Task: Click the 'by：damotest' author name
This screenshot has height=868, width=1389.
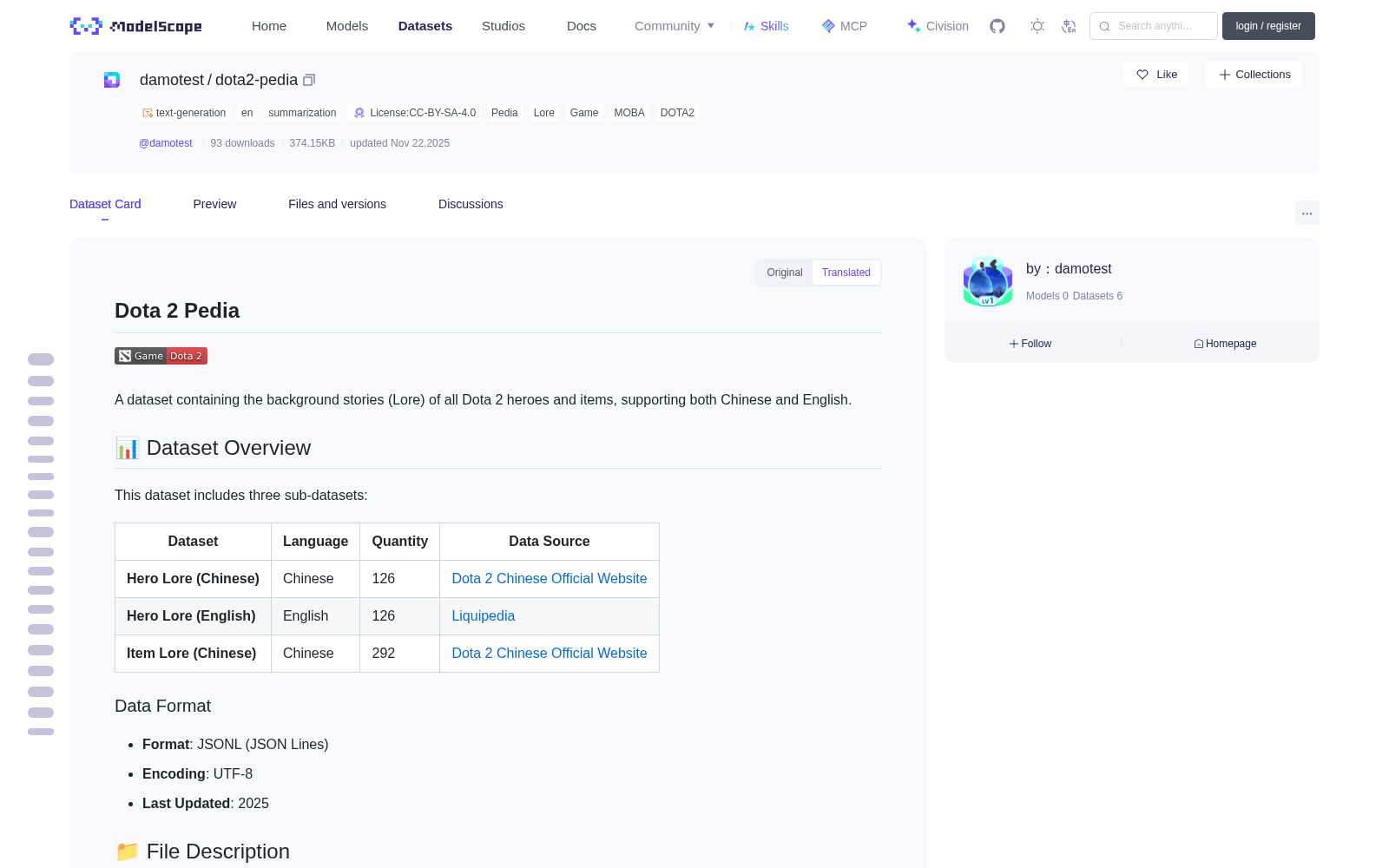Action: [1069, 269]
